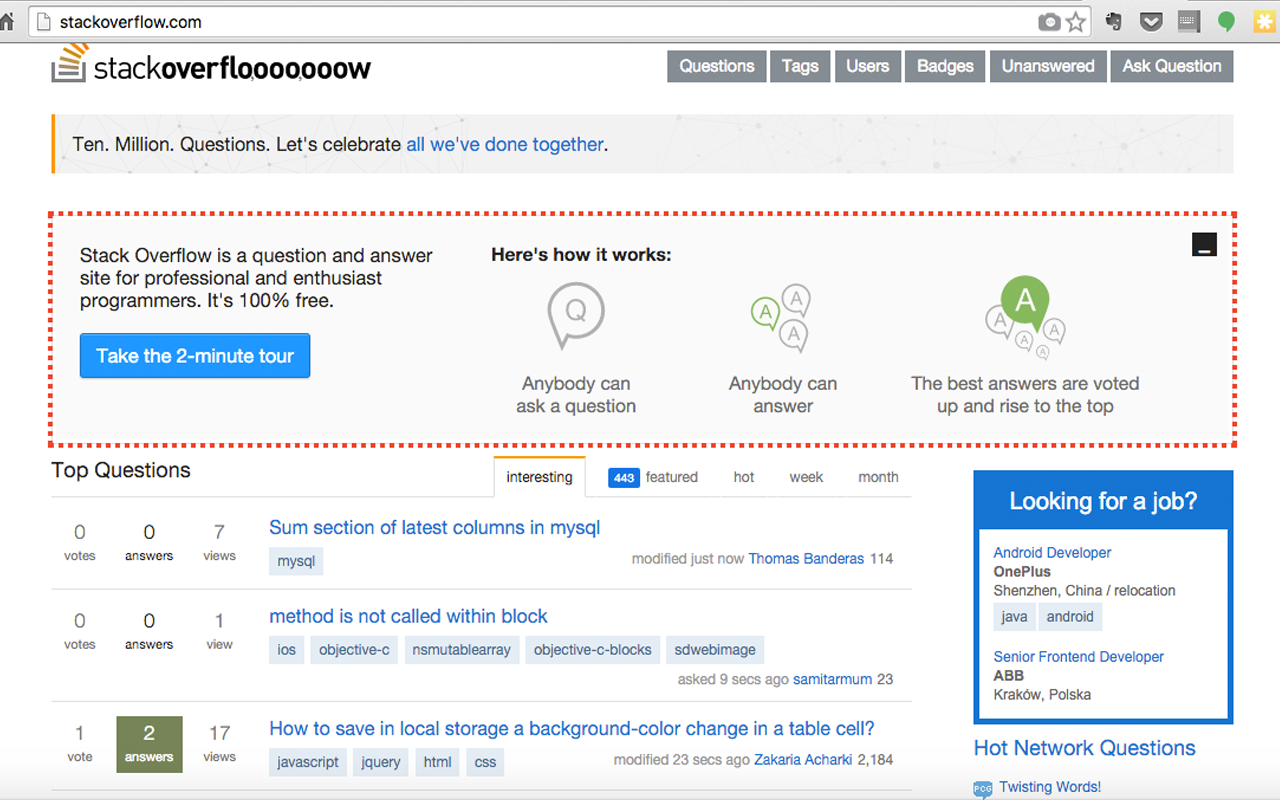Click the html tag

[438, 762]
